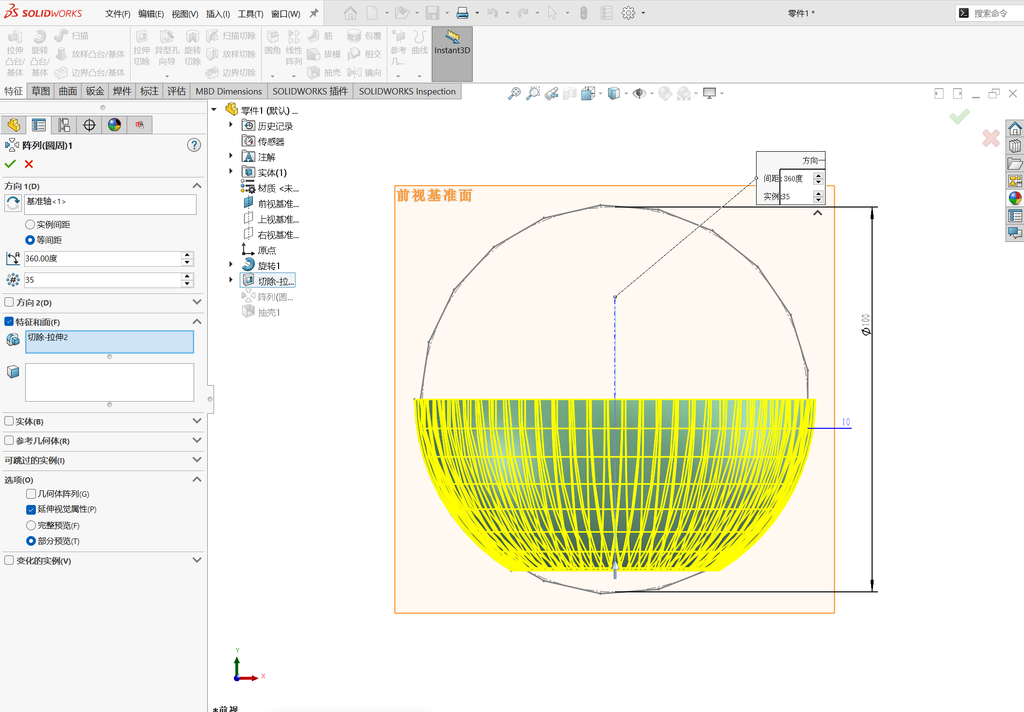Click the green checkmark to accept pattern

10,164
